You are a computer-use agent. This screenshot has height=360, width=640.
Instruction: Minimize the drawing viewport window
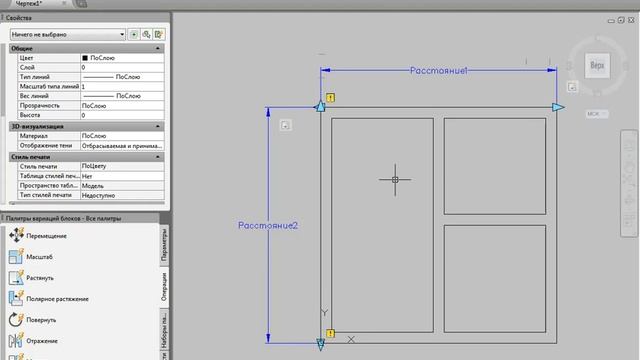click(611, 20)
